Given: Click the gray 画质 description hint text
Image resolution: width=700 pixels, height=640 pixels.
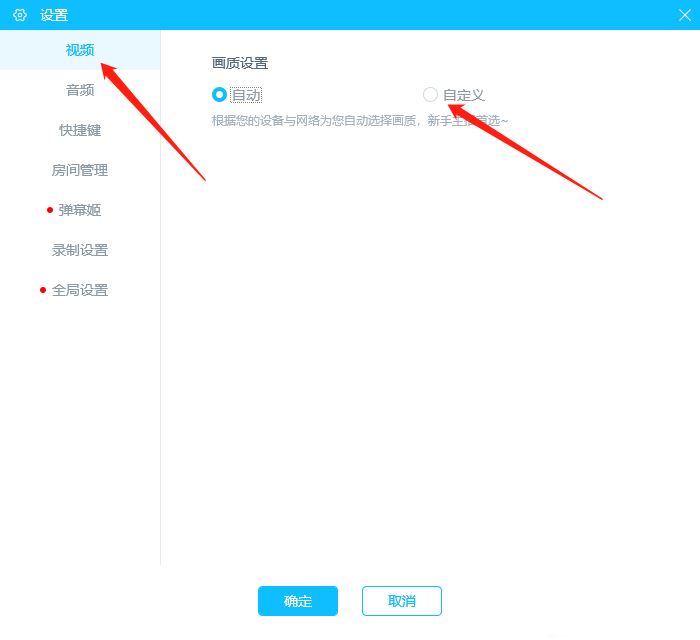Looking at the screenshot, I should click(360, 121).
